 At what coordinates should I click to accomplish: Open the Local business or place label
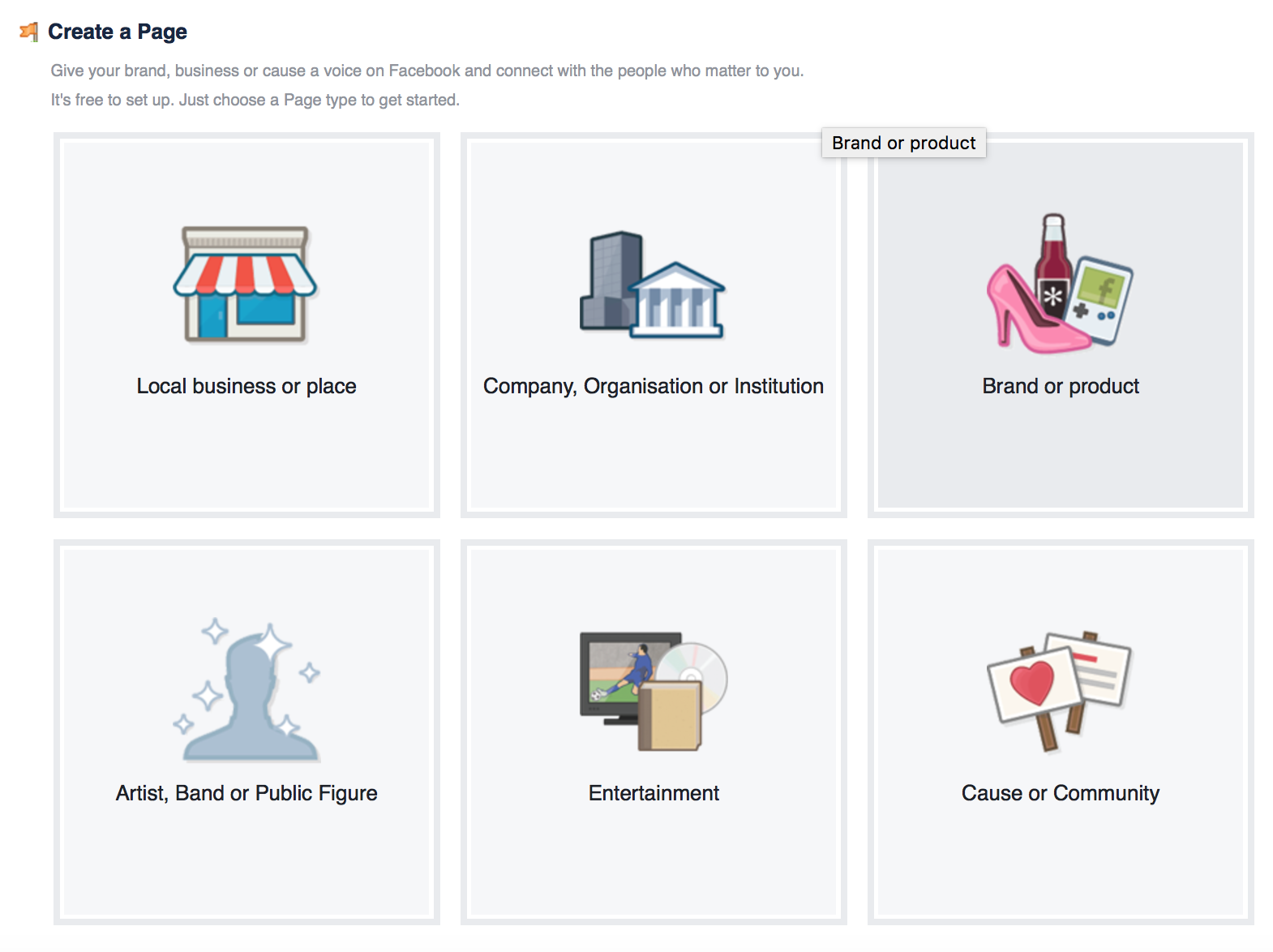pos(246,386)
